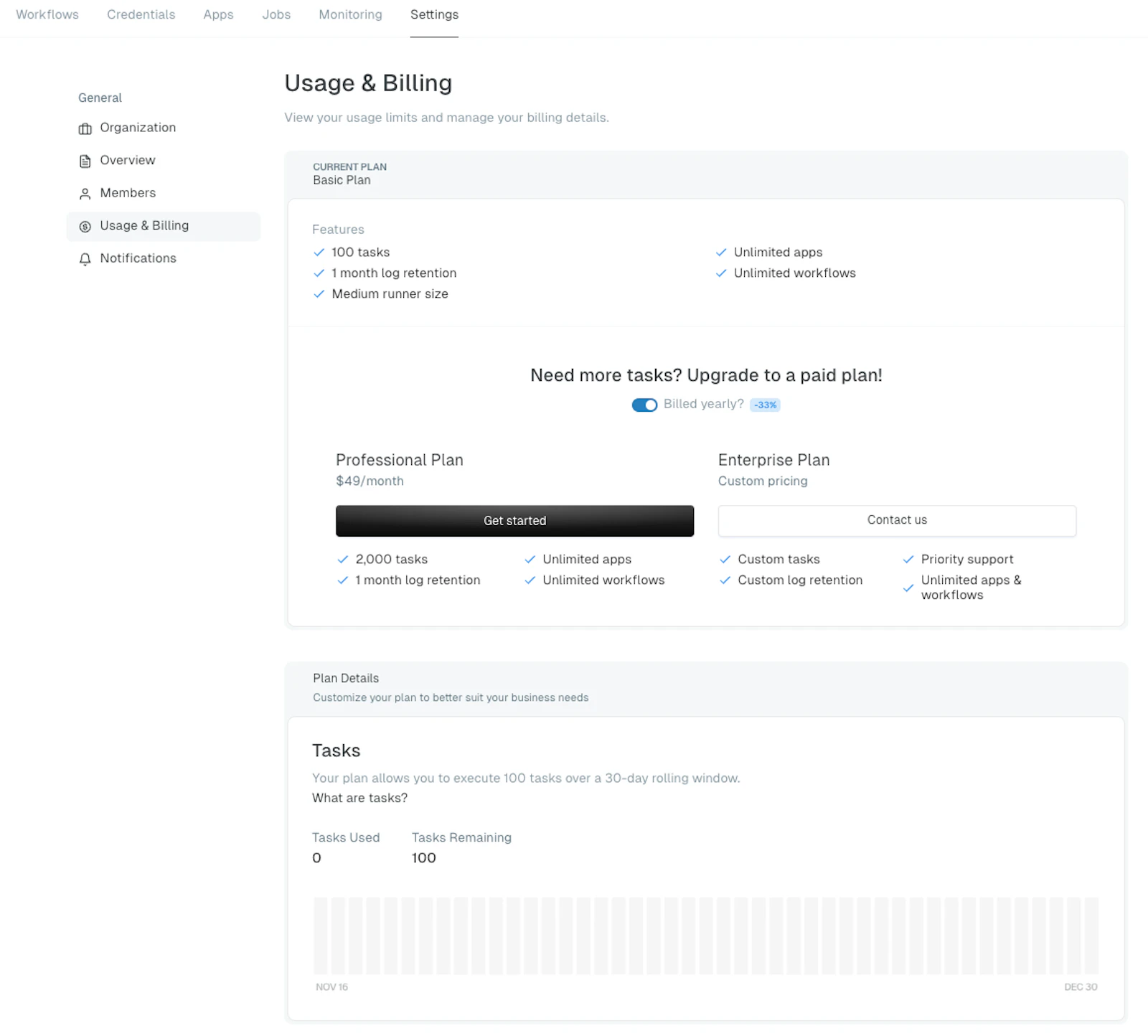Screen dimensions: 1148x1036
Task: Click the Organization building icon
Action: pos(85,128)
